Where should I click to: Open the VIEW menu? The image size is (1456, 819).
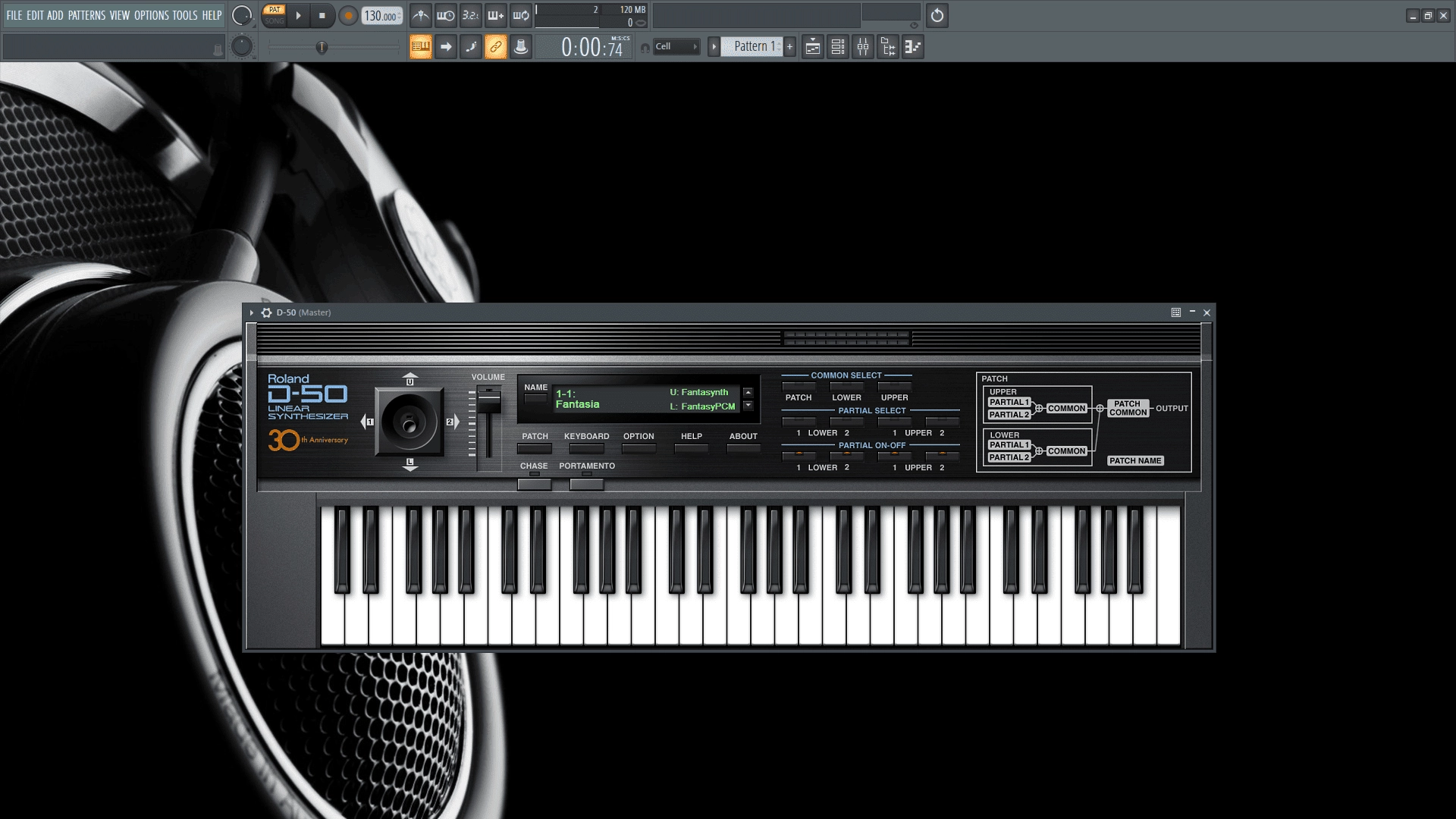click(120, 15)
